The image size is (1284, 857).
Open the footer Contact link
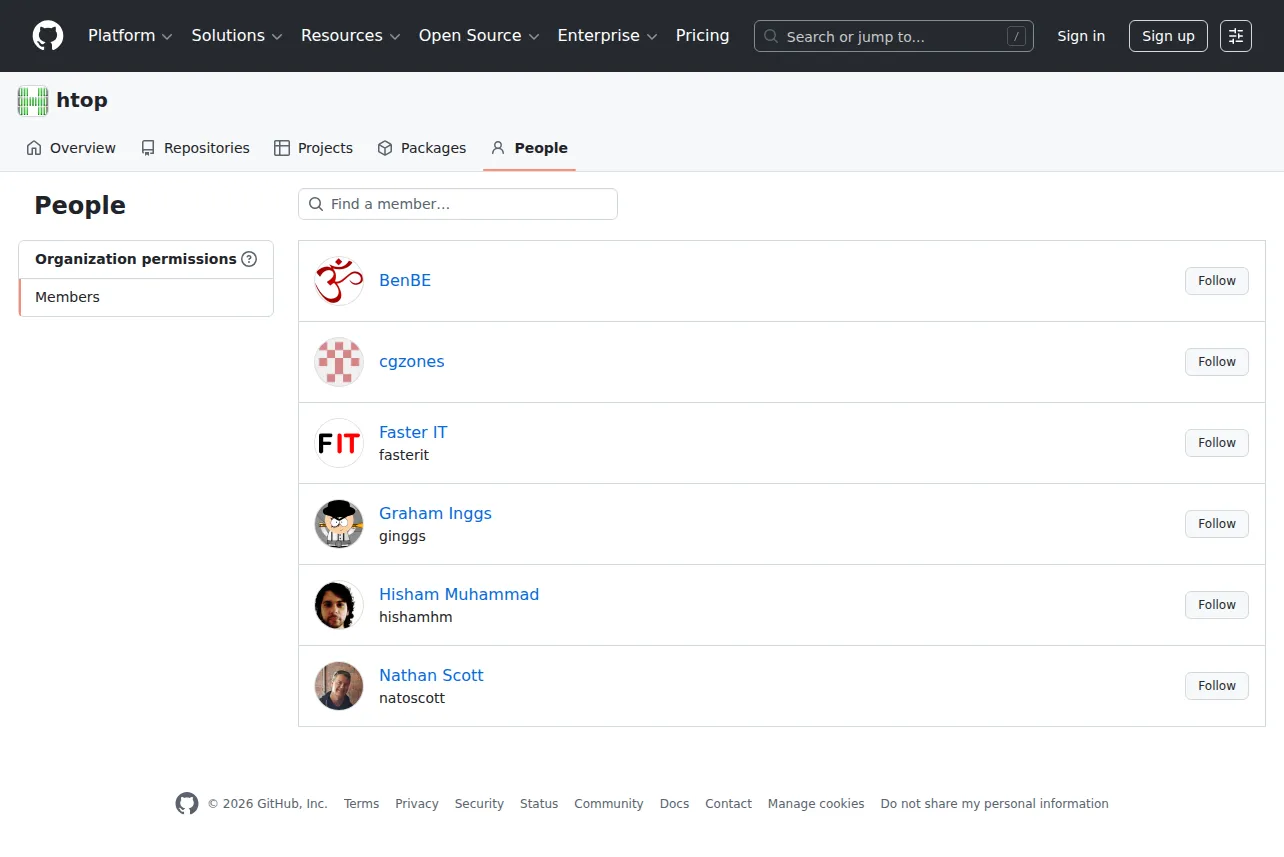click(728, 804)
